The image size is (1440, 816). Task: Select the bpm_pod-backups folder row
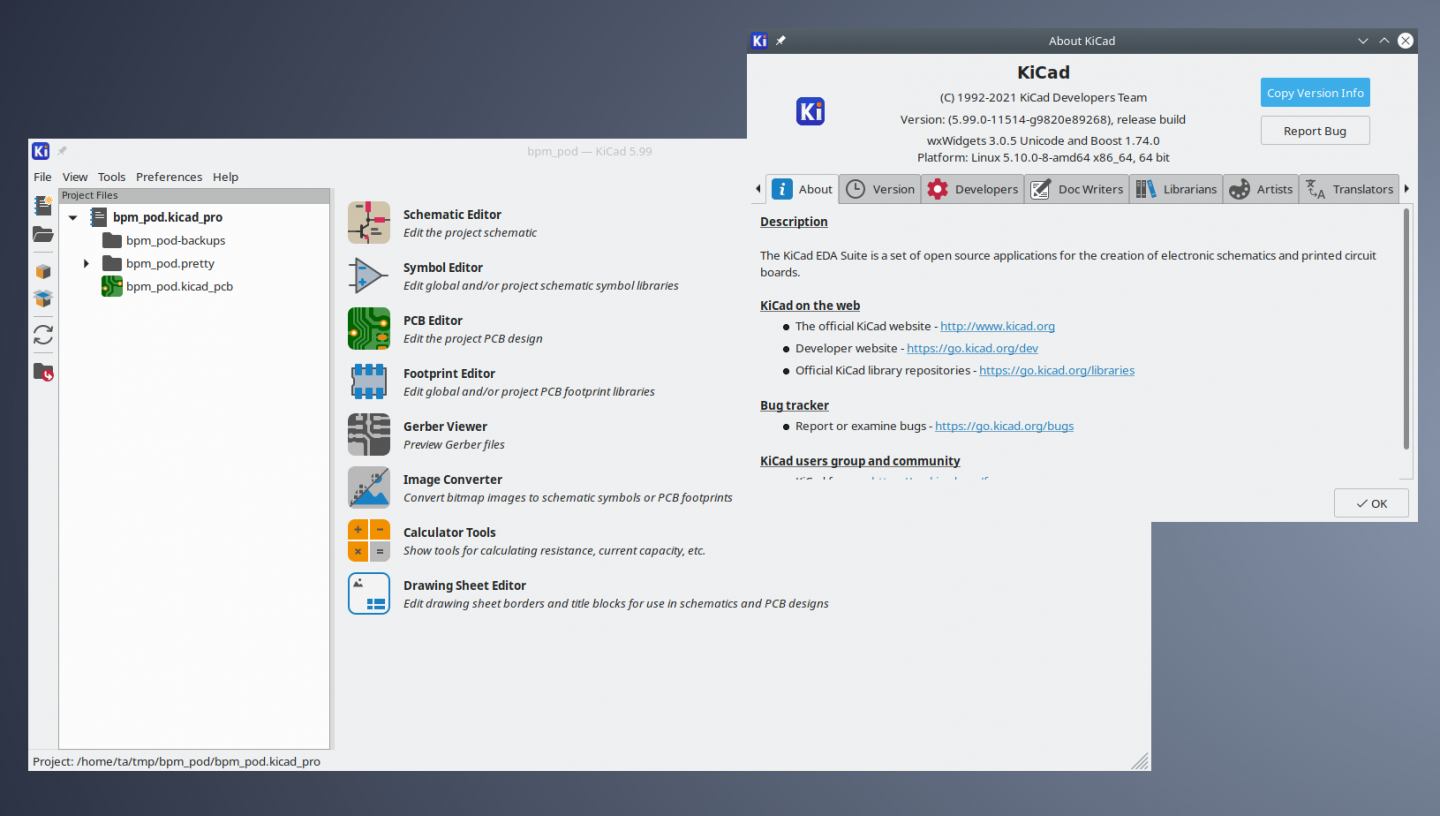coord(176,240)
